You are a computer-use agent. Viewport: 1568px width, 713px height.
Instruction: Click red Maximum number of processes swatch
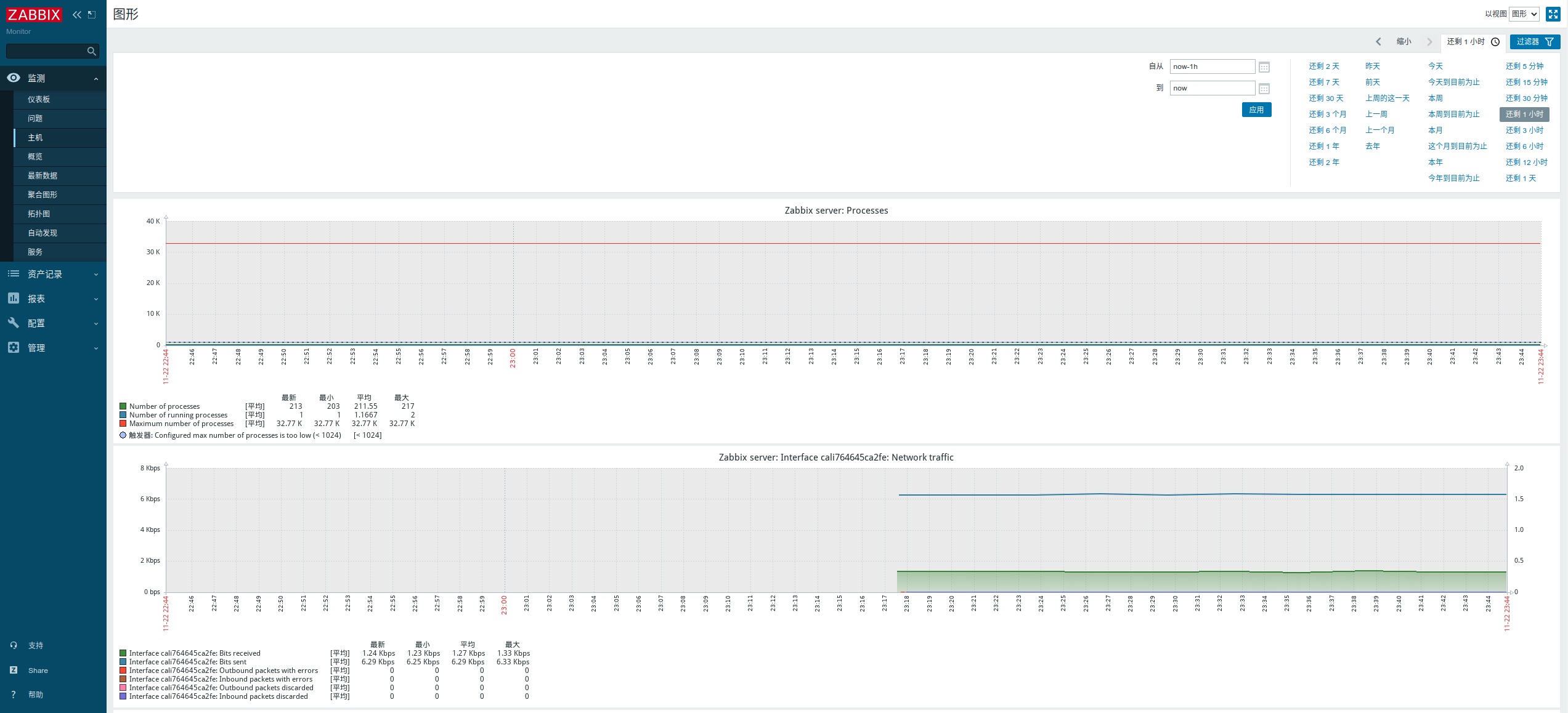(x=123, y=424)
